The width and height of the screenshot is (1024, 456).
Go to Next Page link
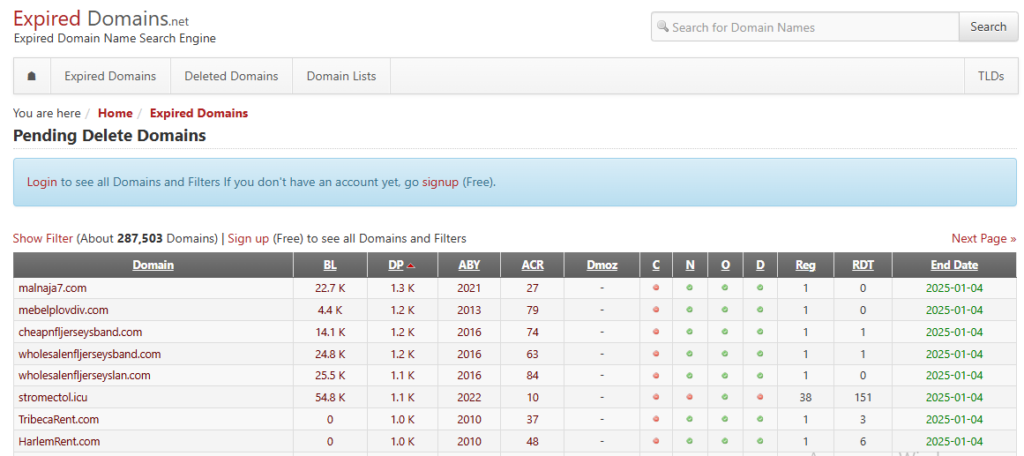click(983, 238)
